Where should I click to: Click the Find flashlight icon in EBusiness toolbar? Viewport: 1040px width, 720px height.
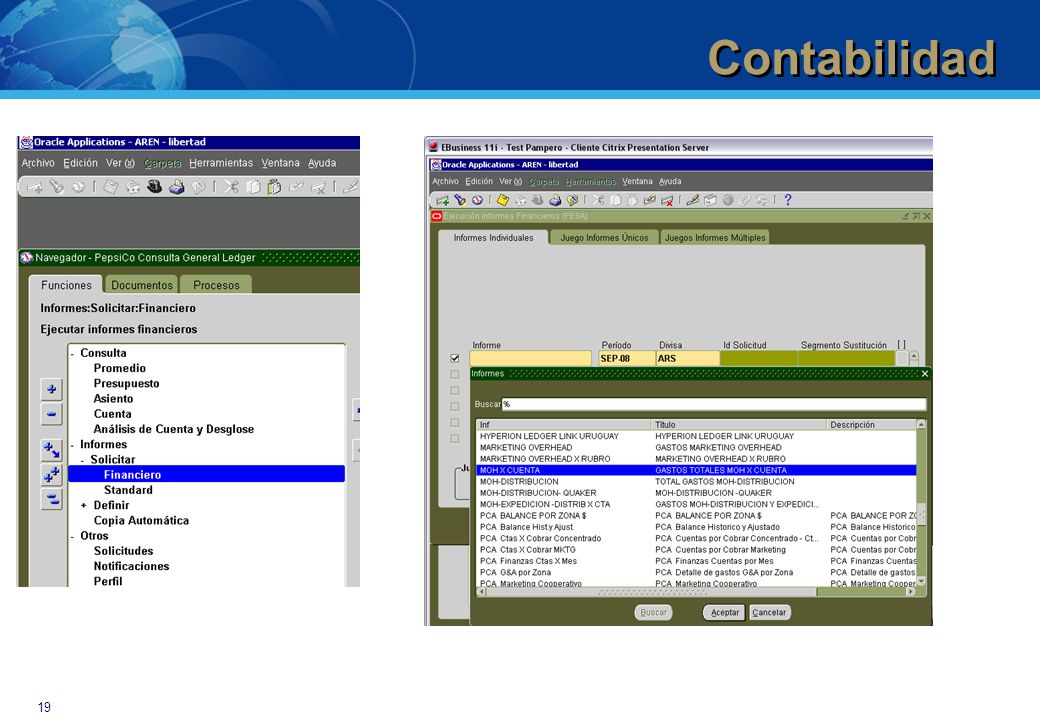pyautogui.click(x=460, y=200)
